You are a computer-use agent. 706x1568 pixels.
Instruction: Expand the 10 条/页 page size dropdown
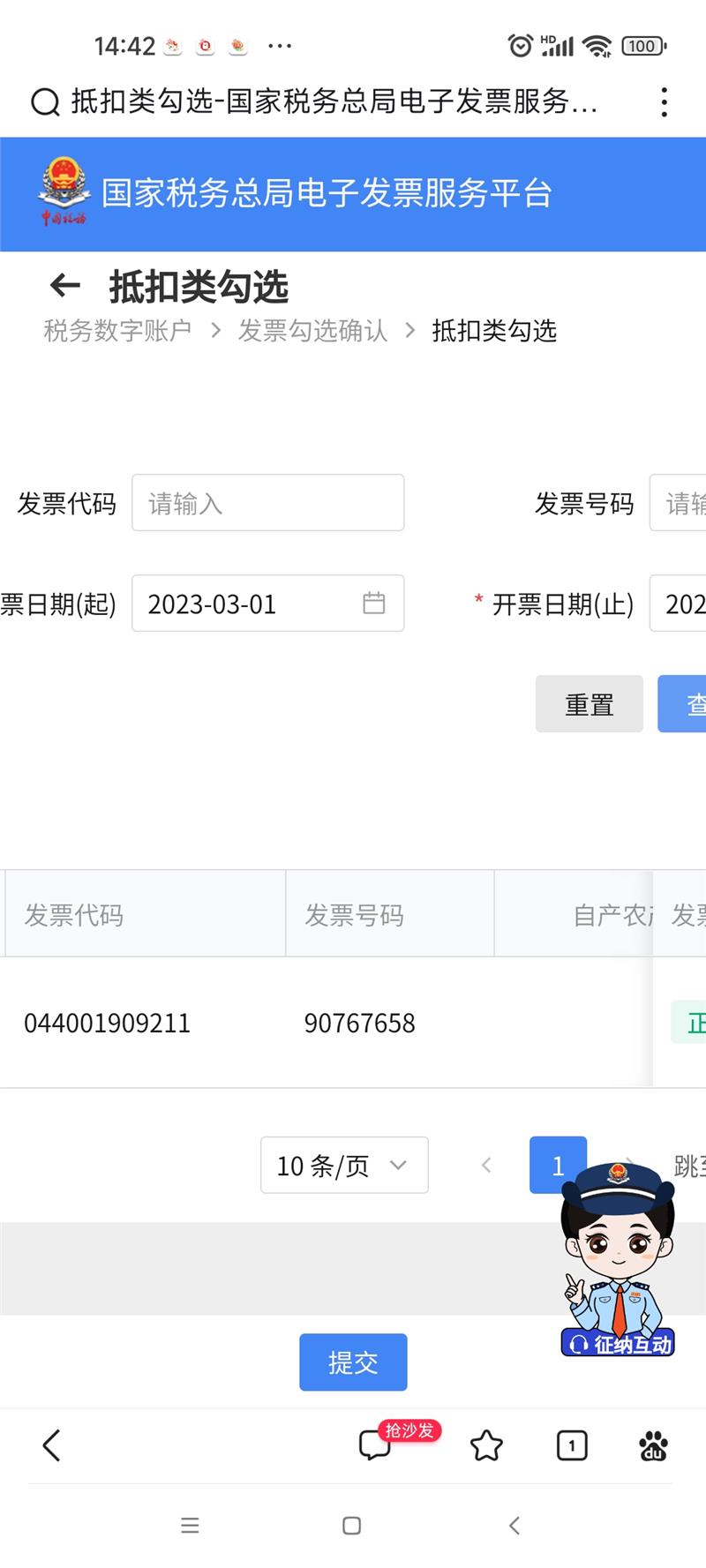pyautogui.click(x=344, y=1166)
